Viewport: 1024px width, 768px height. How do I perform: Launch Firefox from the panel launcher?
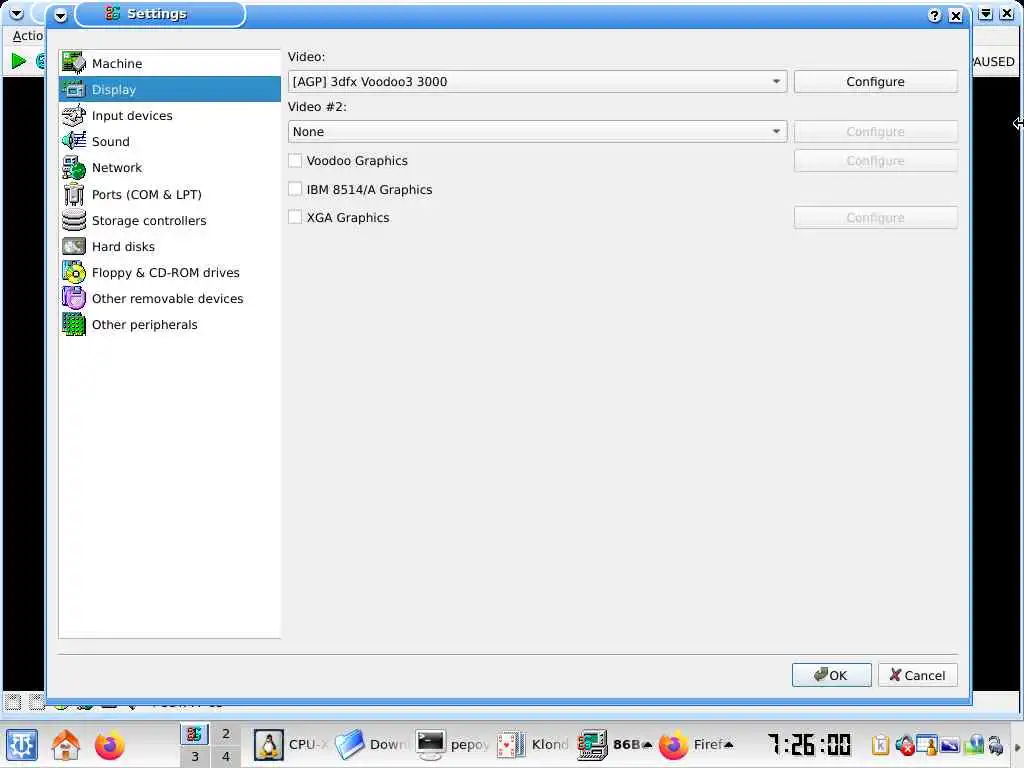[x=109, y=744]
